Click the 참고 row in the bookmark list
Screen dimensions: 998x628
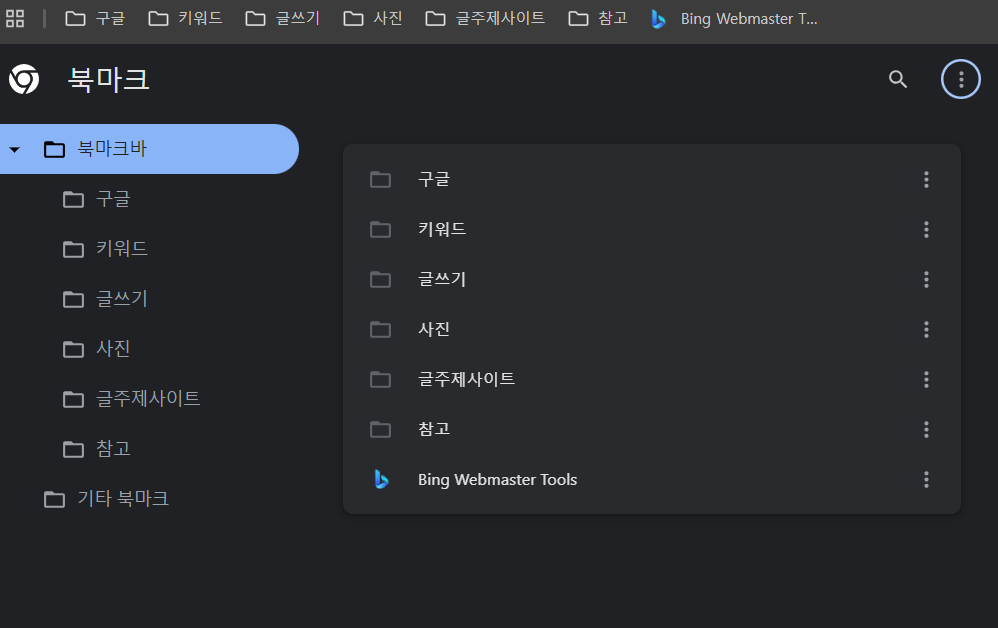tap(652, 429)
